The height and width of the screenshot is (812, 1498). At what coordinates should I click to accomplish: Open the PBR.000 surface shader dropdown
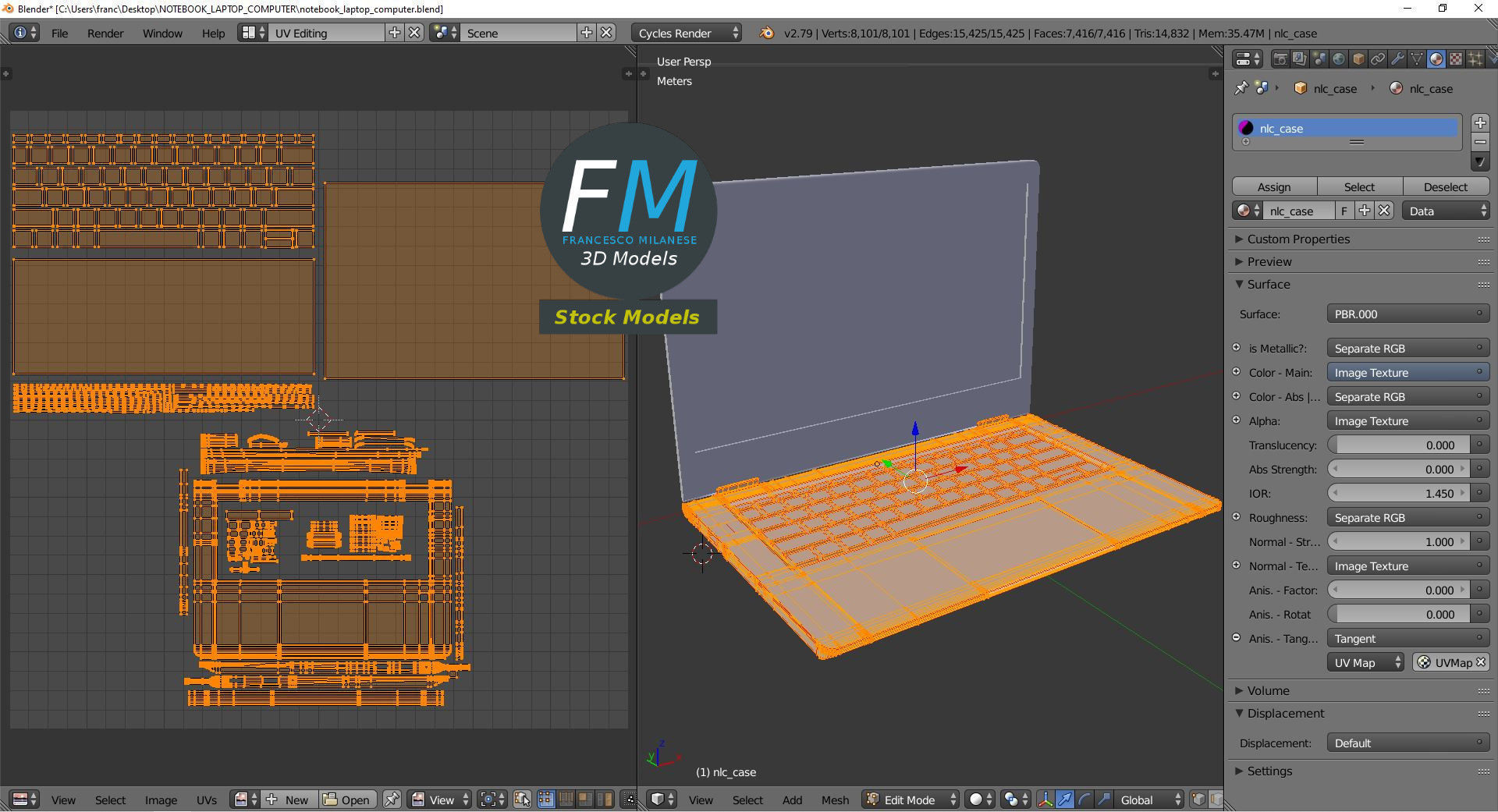(1407, 314)
